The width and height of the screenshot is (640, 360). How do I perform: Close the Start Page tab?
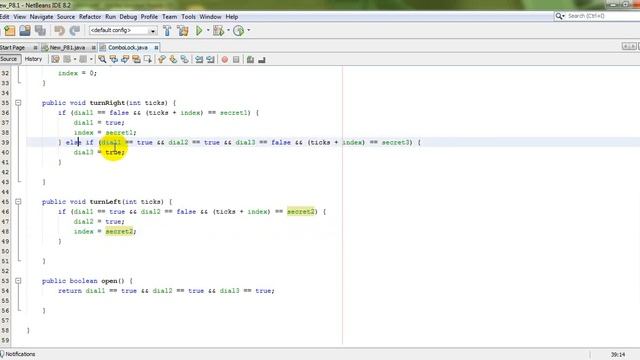(35, 48)
